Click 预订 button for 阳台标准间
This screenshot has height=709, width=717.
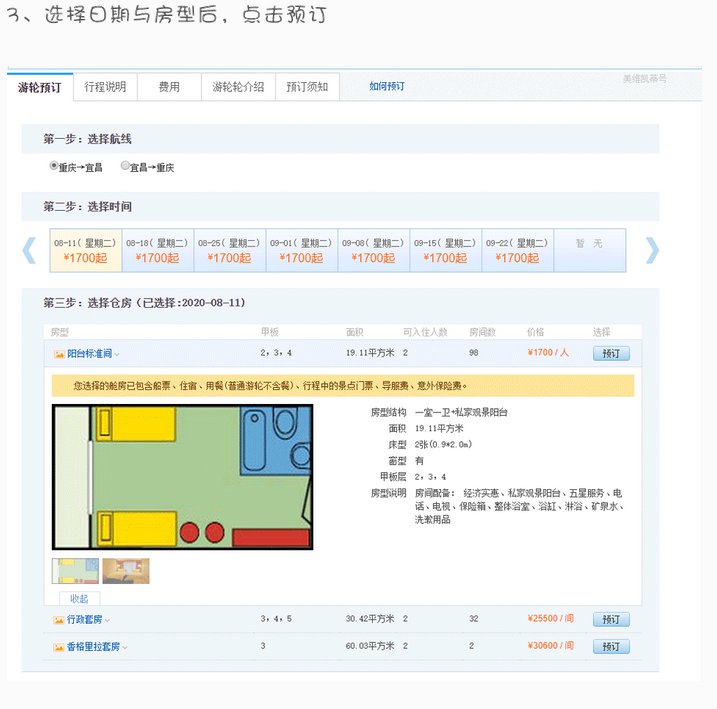611,353
